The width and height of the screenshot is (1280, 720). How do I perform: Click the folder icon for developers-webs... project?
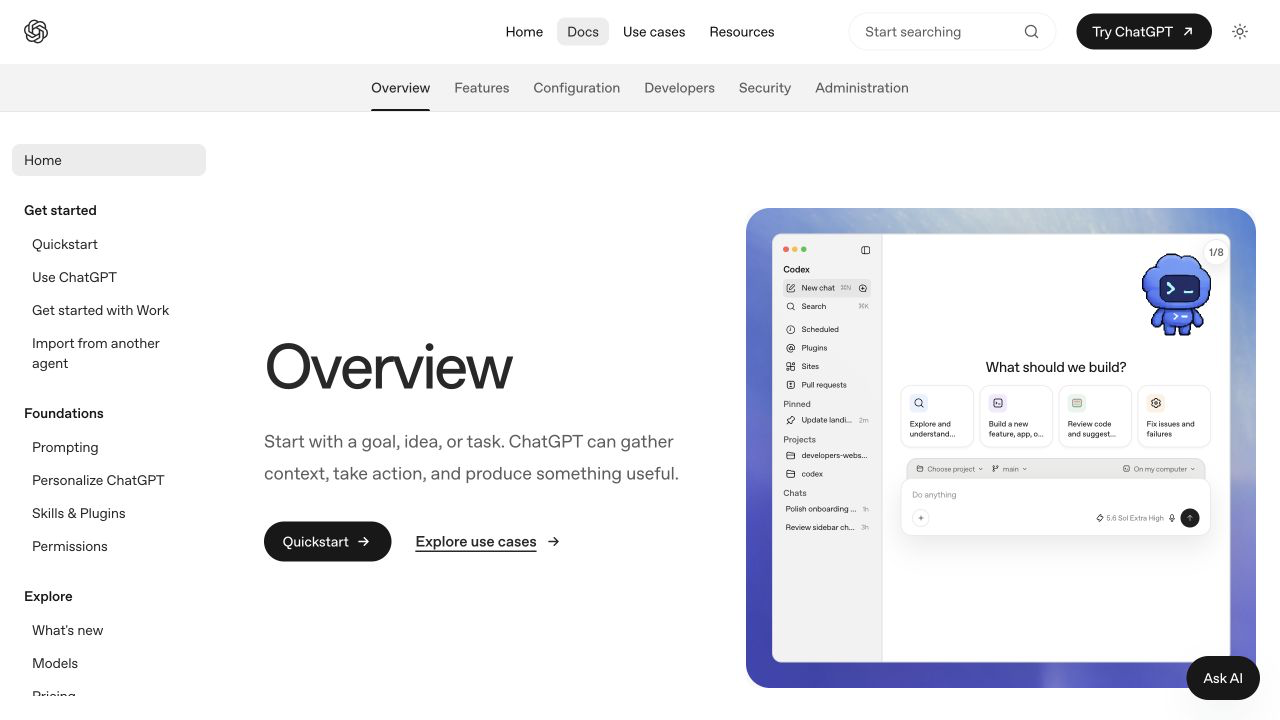tap(791, 456)
